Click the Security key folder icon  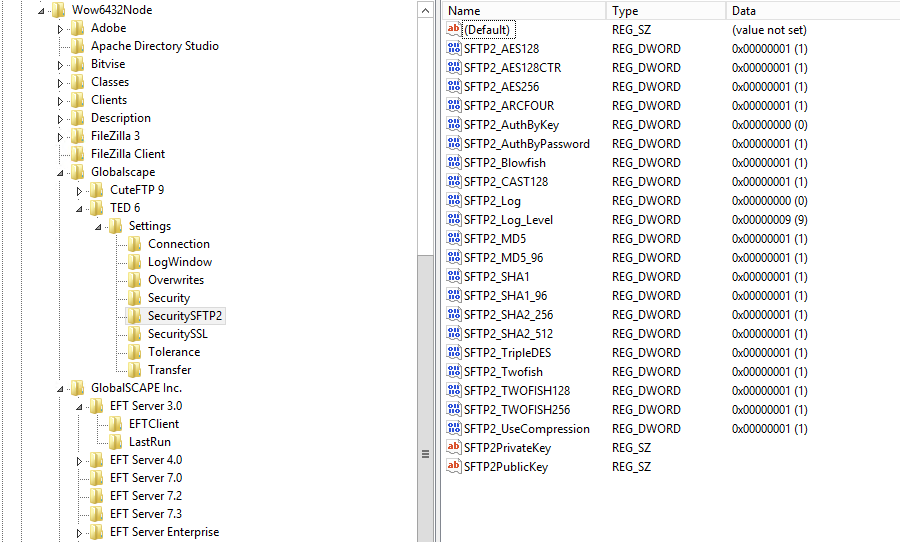(x=134, y=298)
